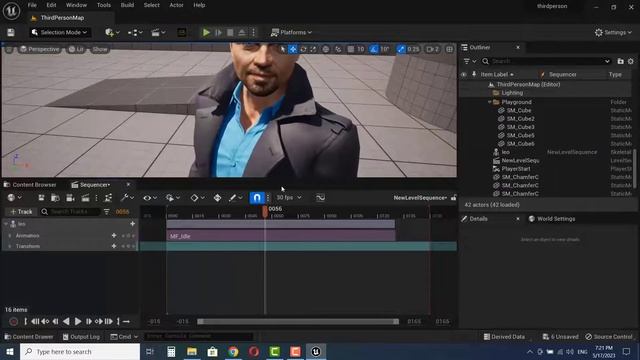The width and height of the screenshot is (640, 360).
Task: Change the grid snap value 10
Action: pos(361,49)
